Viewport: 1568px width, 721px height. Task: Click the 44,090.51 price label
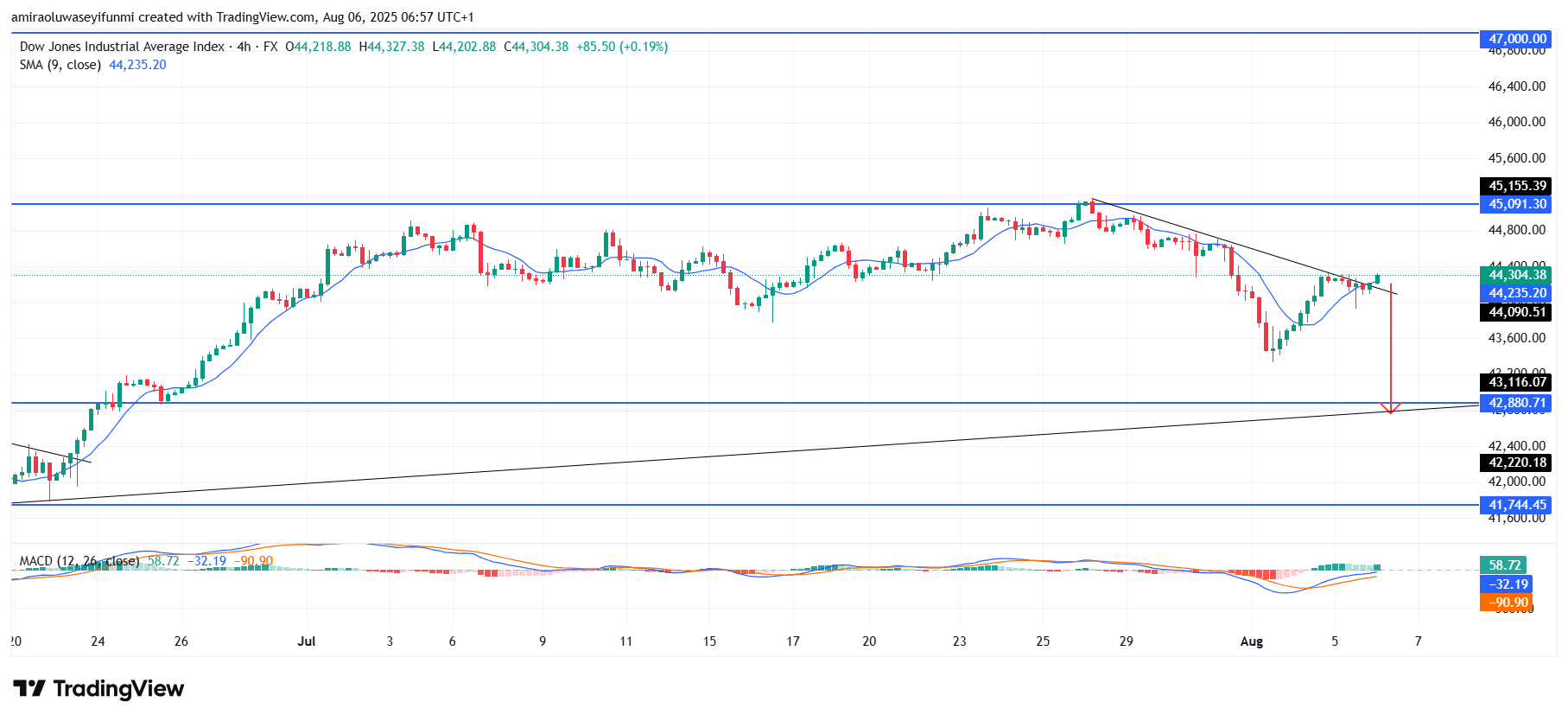[x=1515, y=312]
